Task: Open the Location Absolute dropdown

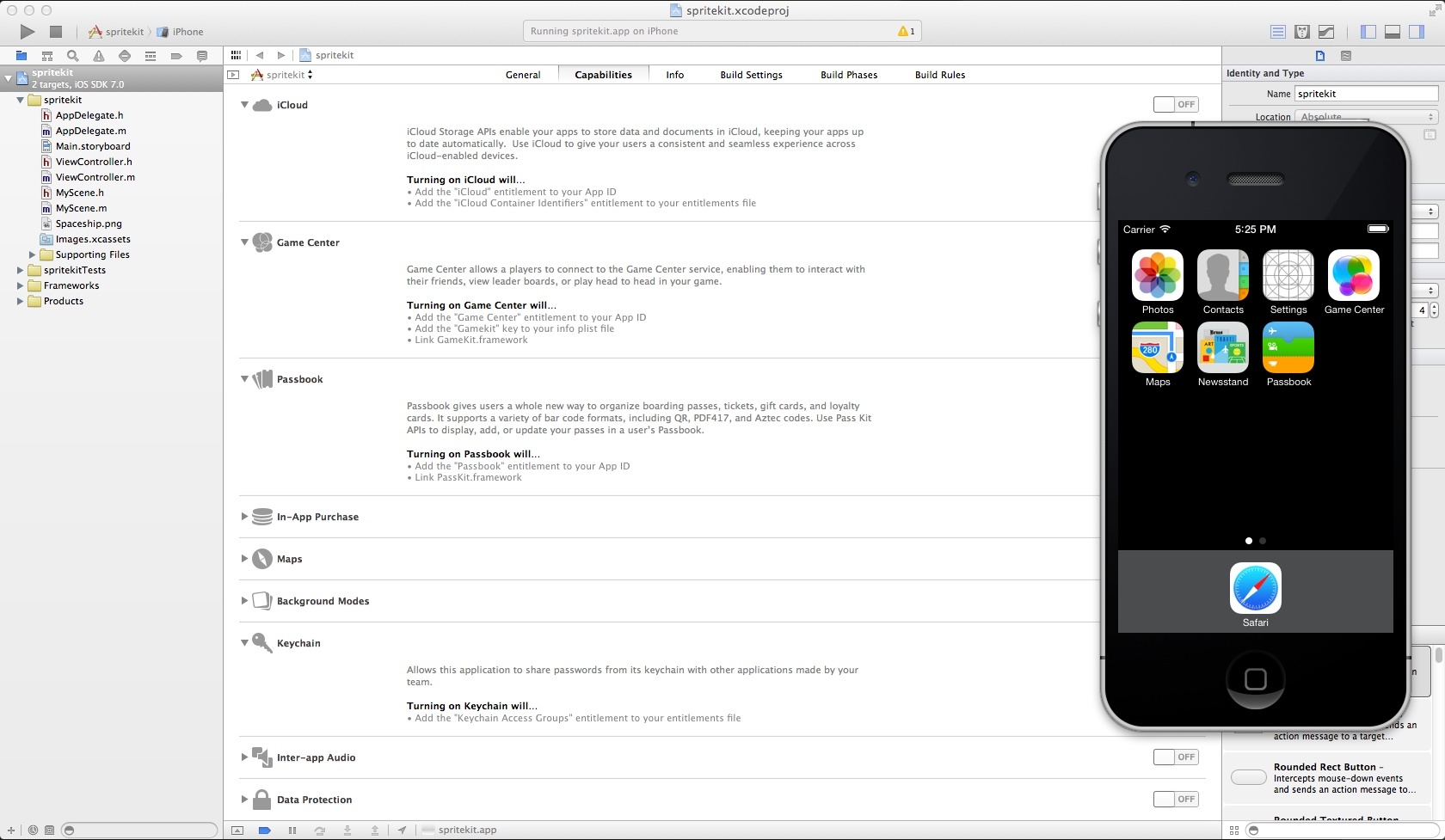Action: tap(1366, 117)
